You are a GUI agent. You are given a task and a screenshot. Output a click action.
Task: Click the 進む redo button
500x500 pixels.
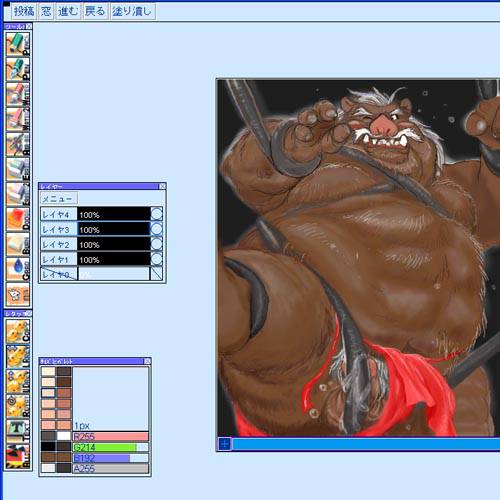click(68, 12)
